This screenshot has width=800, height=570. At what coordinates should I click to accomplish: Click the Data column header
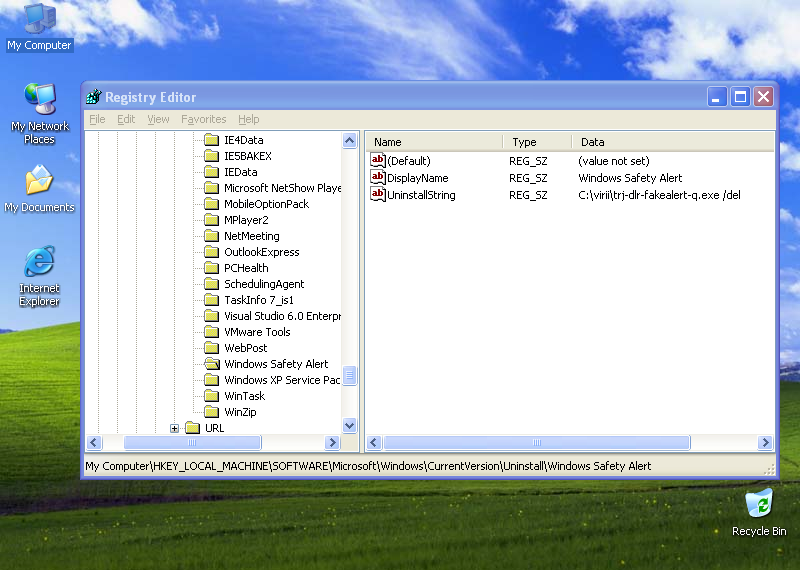tap(673, 142)
